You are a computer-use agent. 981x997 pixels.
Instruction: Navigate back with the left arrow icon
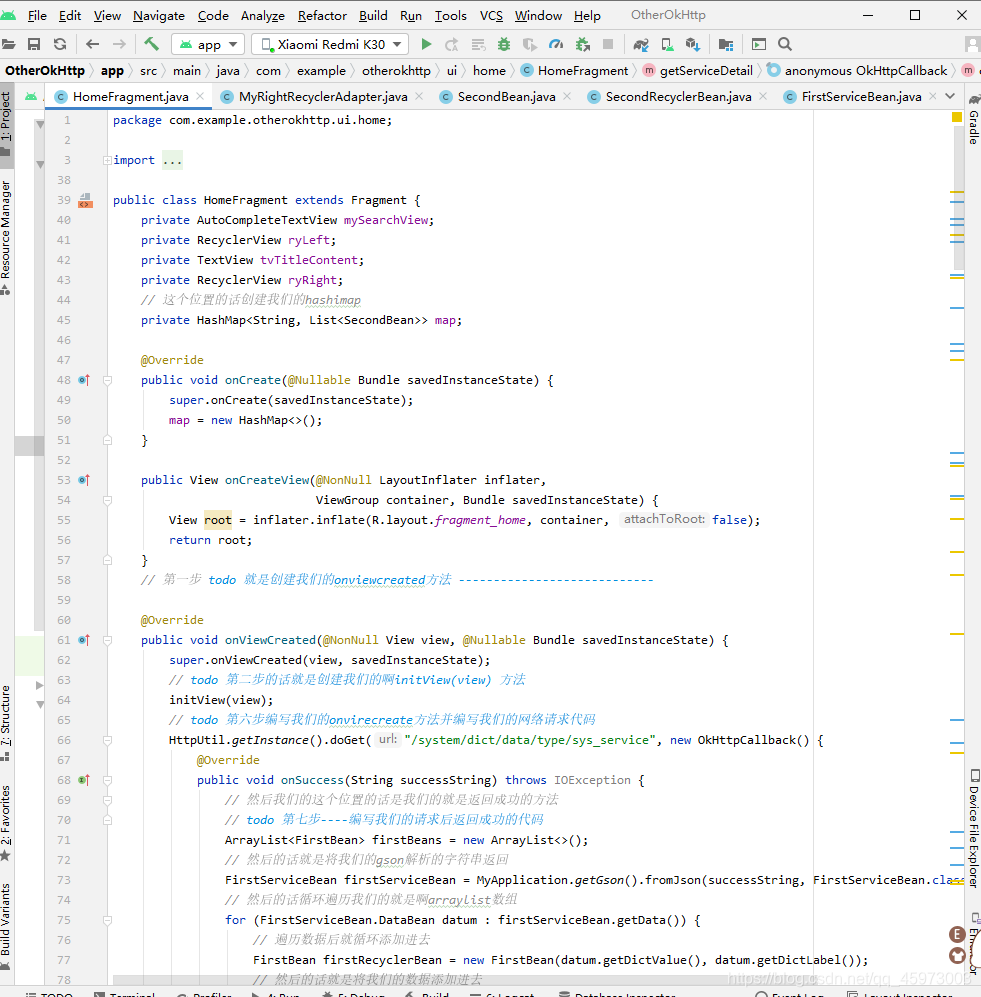point(93,45)
